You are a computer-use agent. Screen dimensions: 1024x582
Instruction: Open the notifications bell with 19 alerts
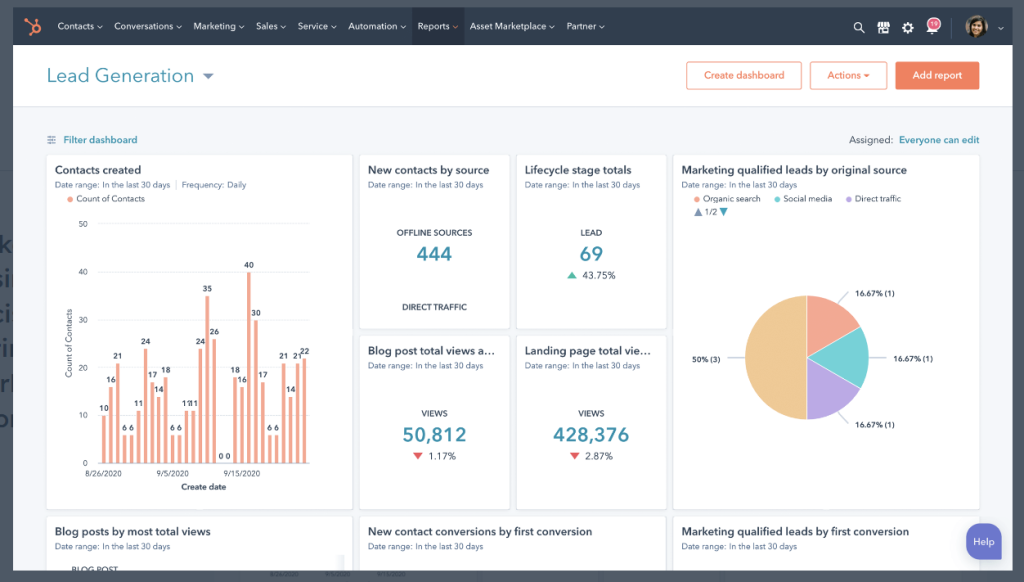point(931,27)
